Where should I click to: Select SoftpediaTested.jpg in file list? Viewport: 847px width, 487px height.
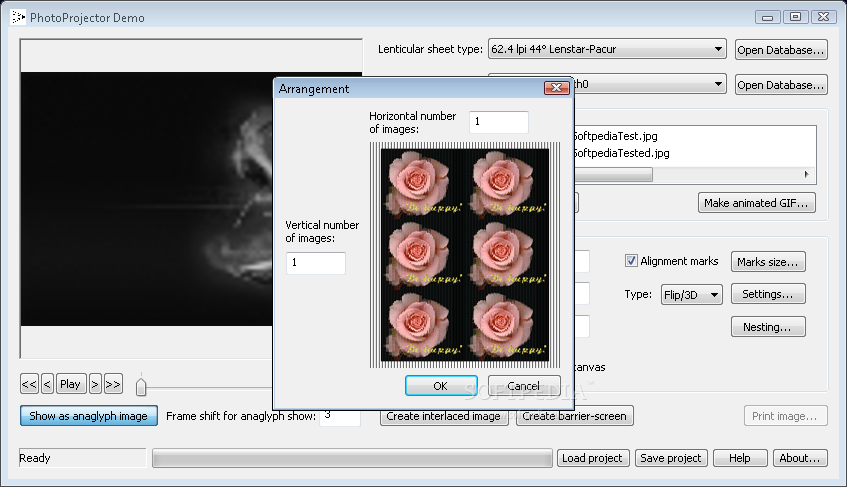[621, 153]
